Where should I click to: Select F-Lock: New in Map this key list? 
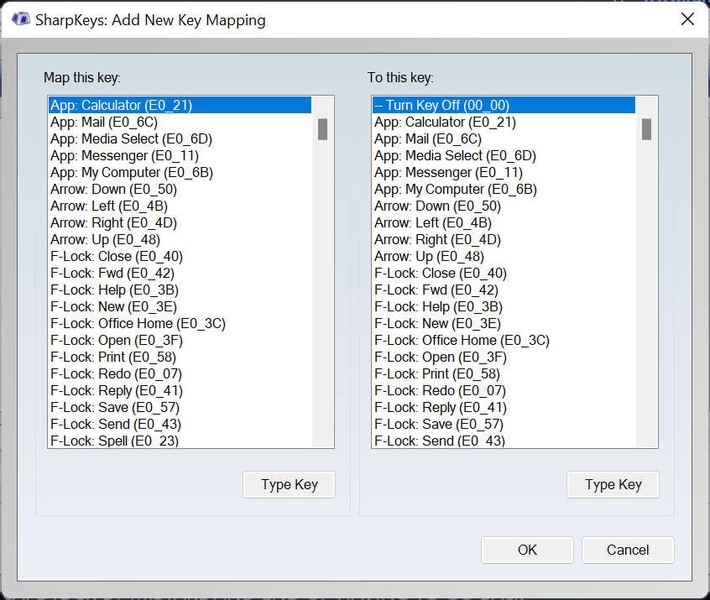pyautogui.click(x=180, y=306)
